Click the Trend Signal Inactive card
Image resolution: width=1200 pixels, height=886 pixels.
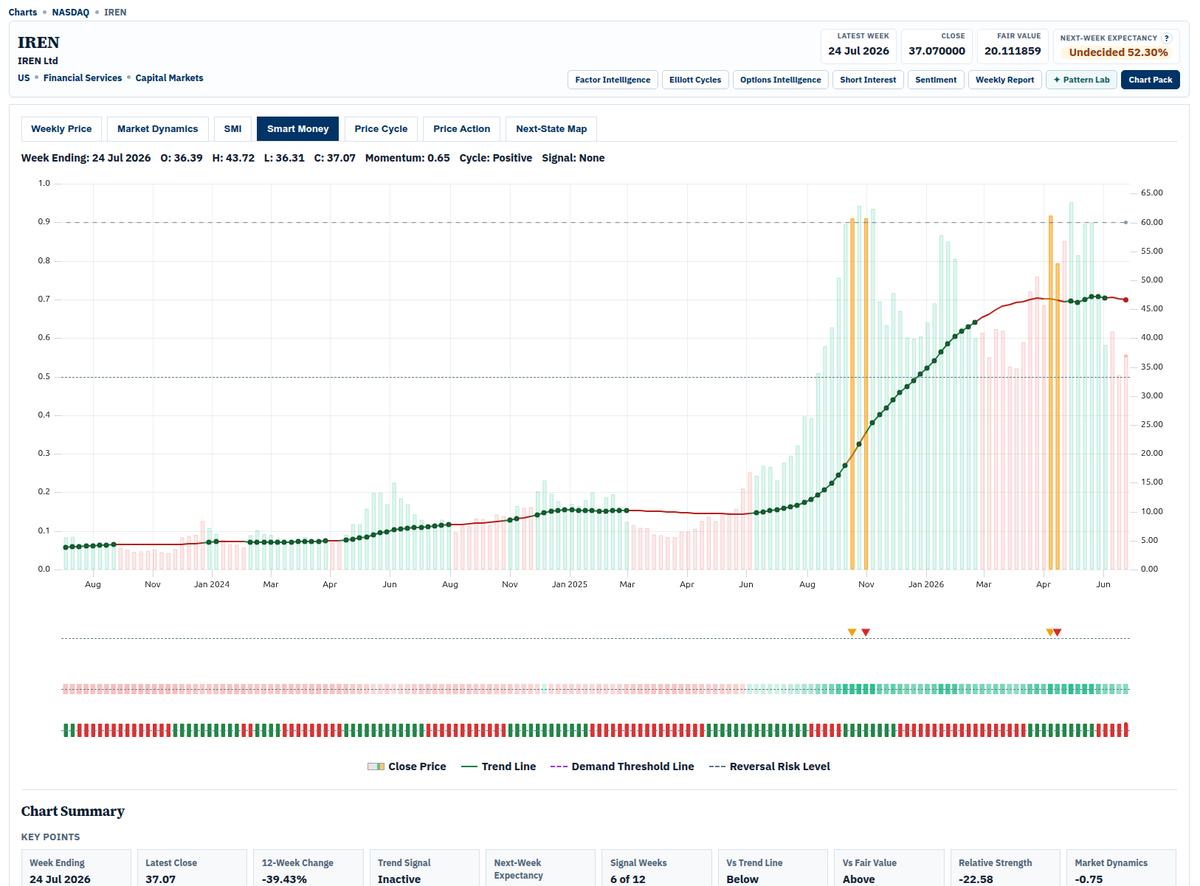[424, 868]
